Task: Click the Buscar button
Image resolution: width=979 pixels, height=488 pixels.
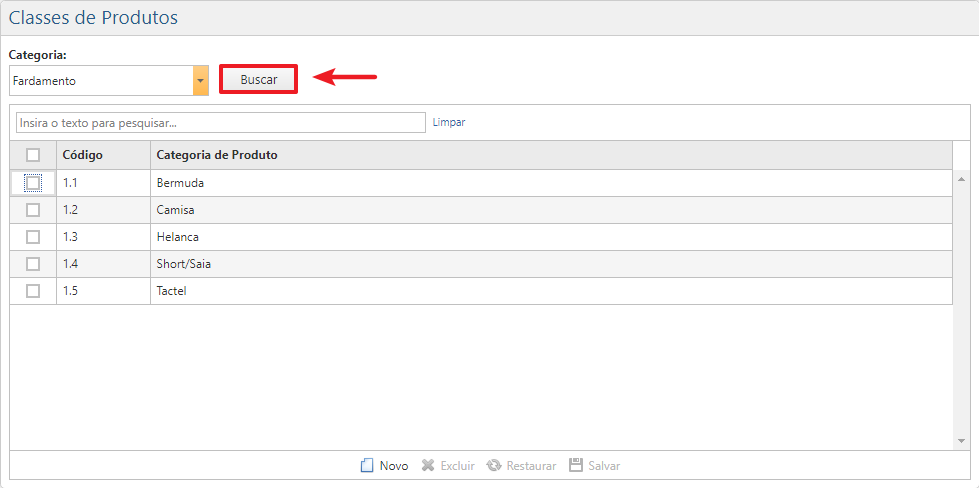Action: pyautogui.click(x=258, y=80)
